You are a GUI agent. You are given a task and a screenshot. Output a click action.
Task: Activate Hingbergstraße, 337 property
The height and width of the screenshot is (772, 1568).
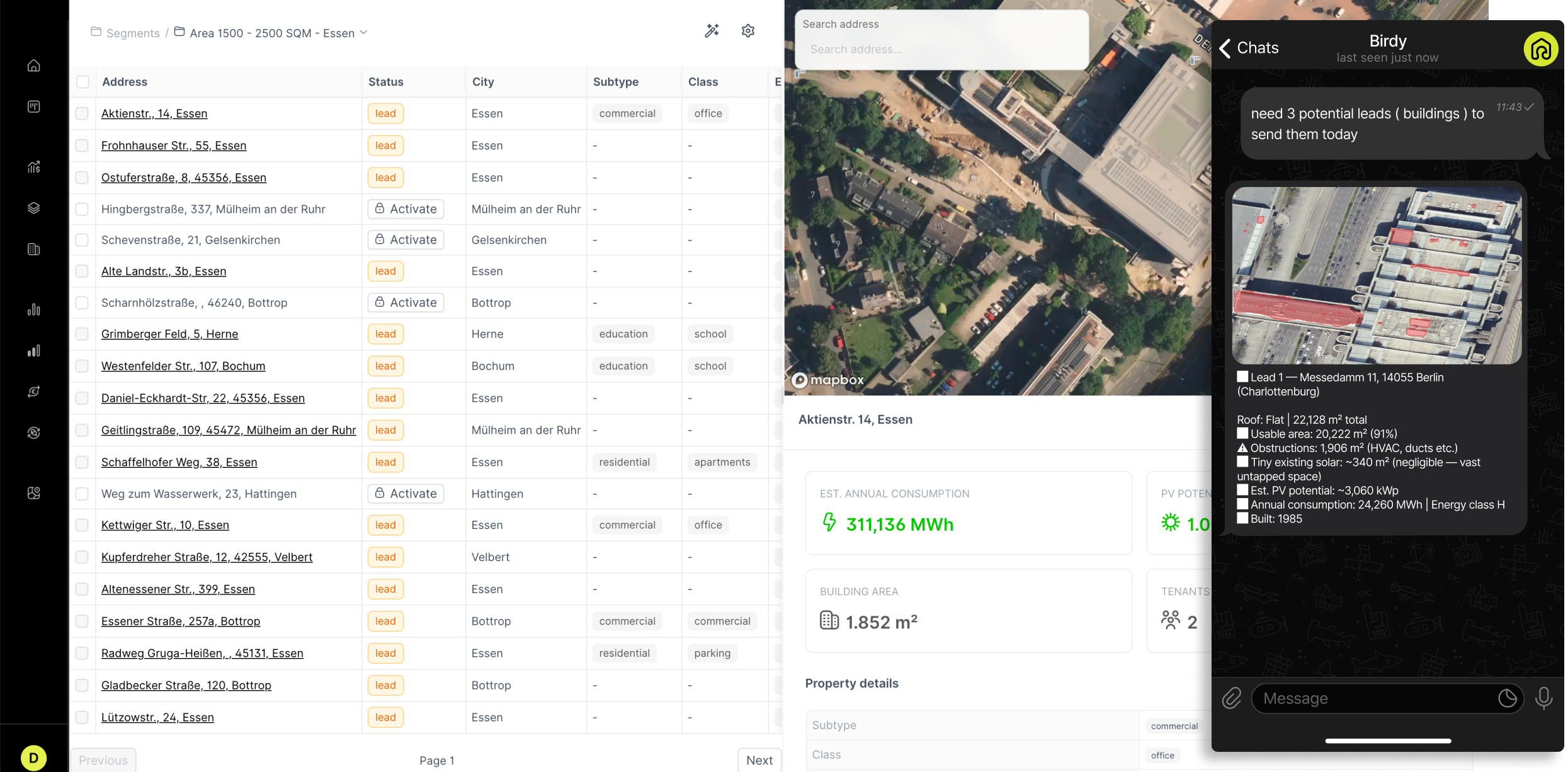tap(406, 209)
